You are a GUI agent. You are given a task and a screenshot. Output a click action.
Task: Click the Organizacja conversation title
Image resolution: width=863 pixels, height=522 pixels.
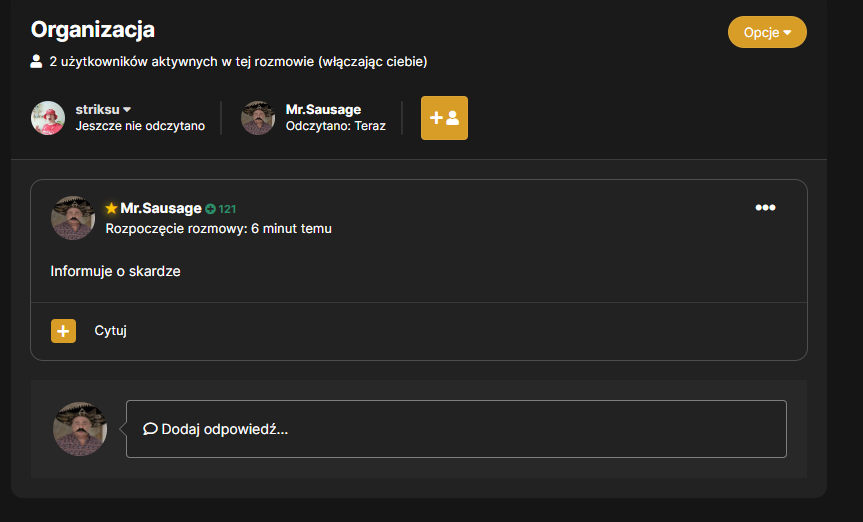92,30
